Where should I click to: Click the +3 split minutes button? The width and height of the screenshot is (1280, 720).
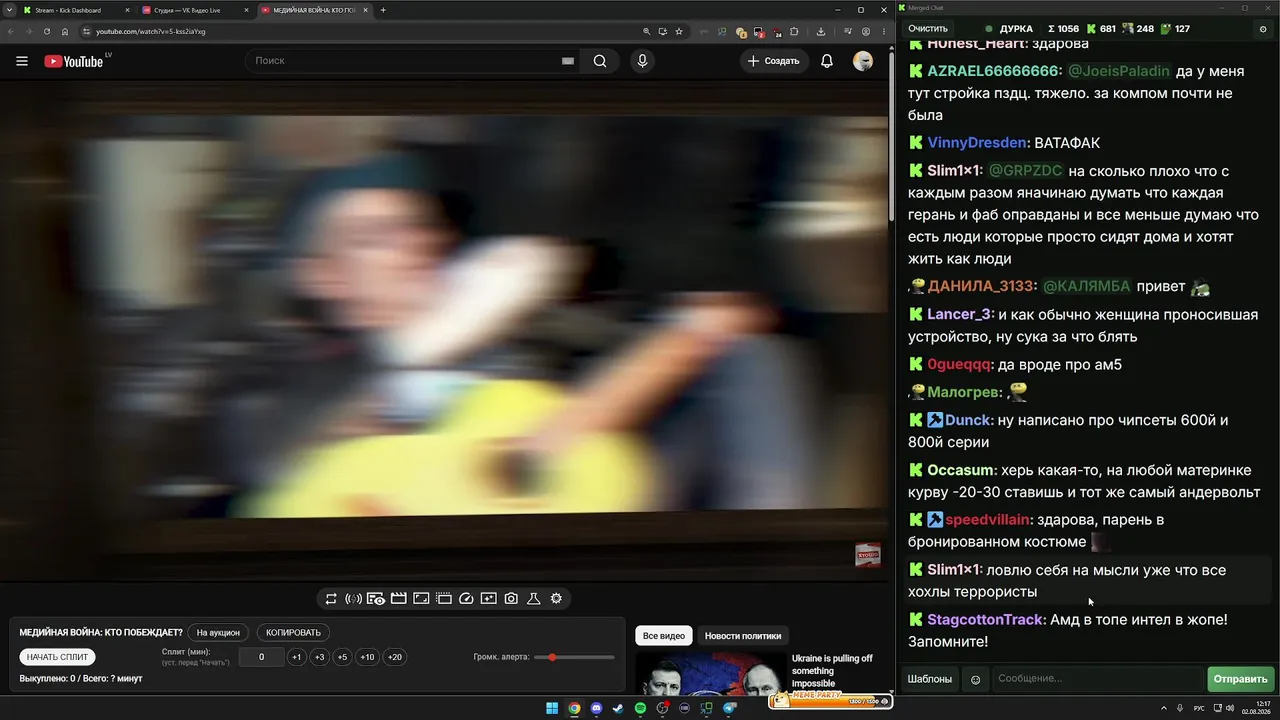point(319,657)
